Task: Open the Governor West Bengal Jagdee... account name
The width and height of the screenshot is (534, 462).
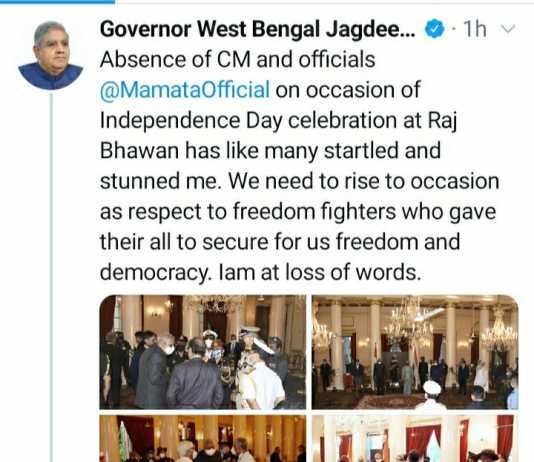Action: coord(257,29)
